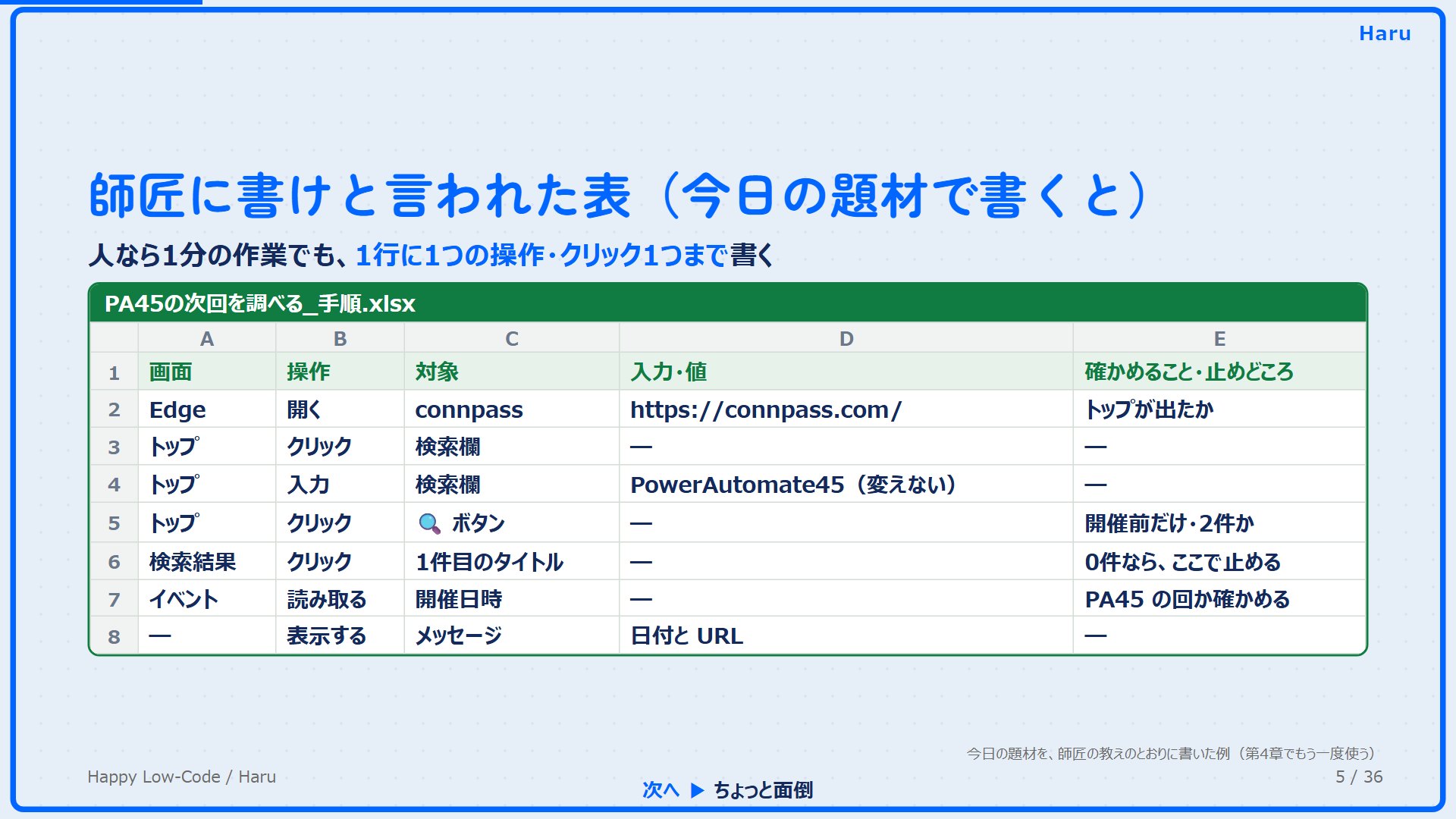This screenshot has height=819, width=1456.
Task: Click the 次へ label at the bottom
Action: tap(661, 790)
